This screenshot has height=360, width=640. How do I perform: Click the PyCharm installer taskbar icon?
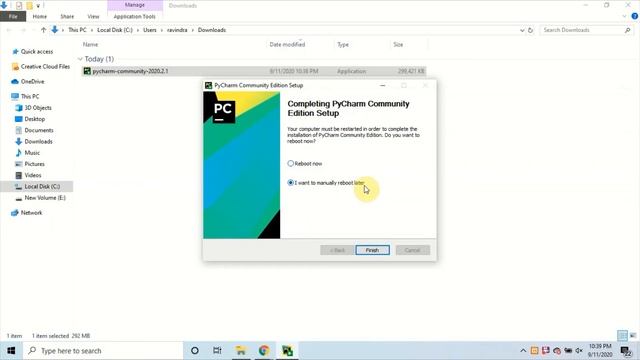[x=287, y=351]
